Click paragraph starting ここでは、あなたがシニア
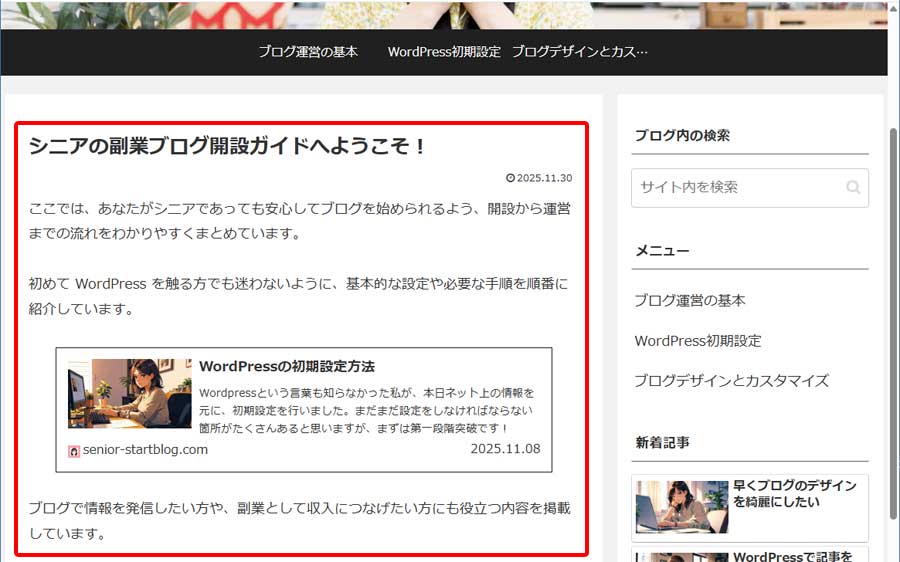900x562 pixels. pyautogui.click(x=300, y=221)
